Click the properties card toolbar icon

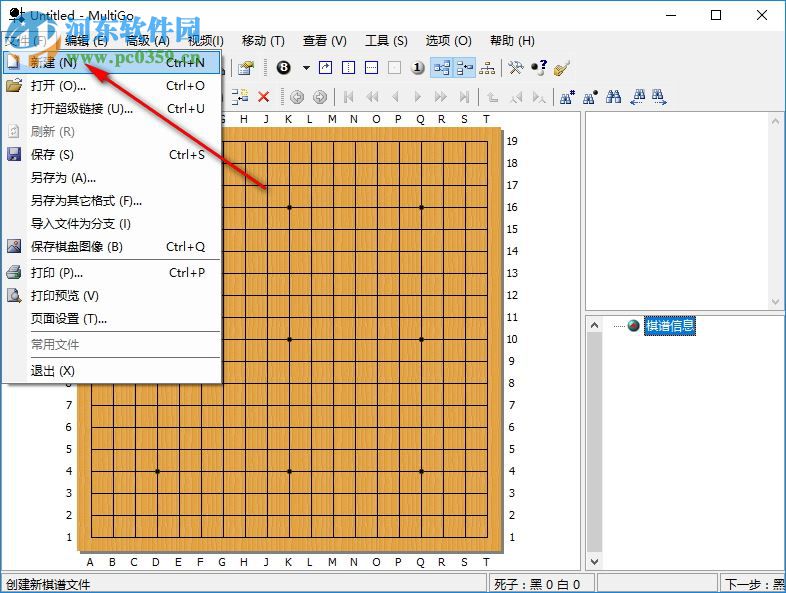[246, 68]
